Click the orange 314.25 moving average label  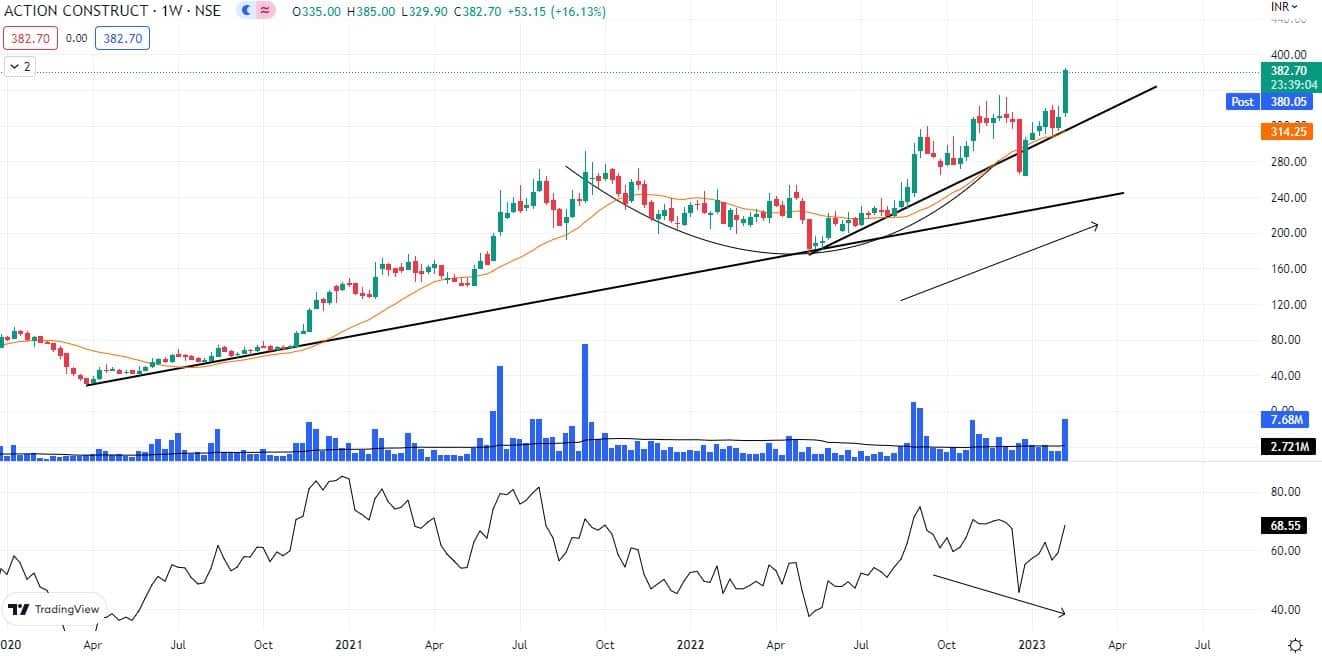point(1285,132)
